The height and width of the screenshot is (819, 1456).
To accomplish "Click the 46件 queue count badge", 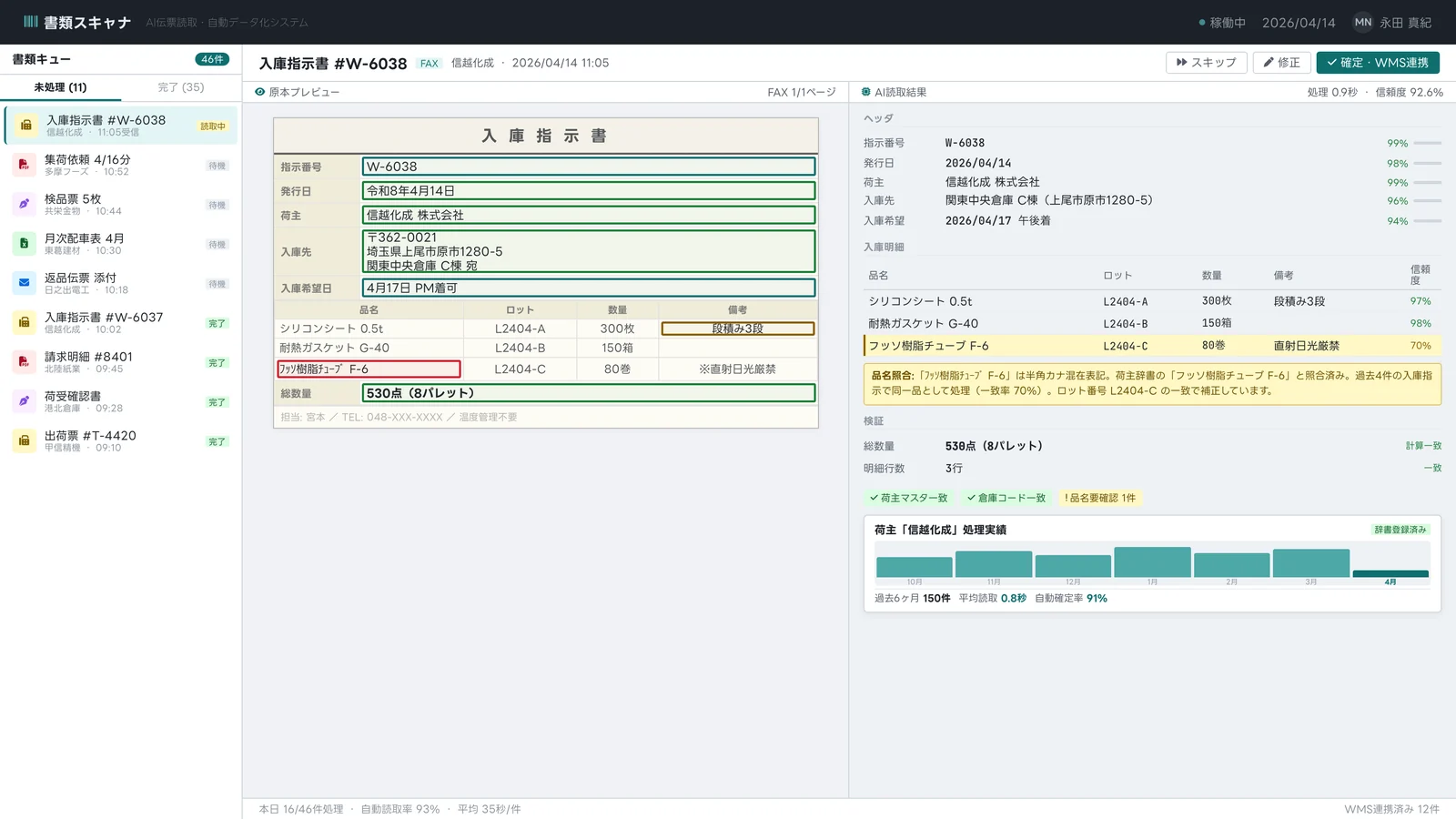I will (x=212, y=59).
